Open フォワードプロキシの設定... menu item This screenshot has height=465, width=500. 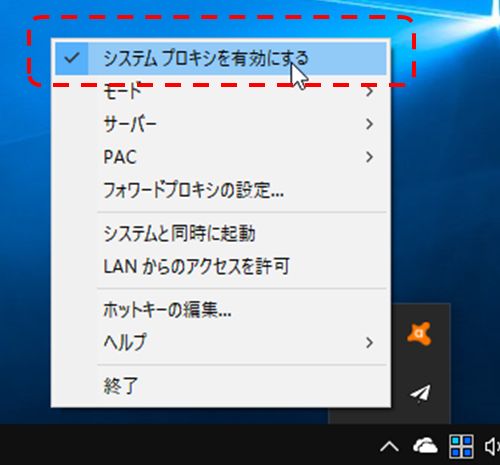[221, 190]
